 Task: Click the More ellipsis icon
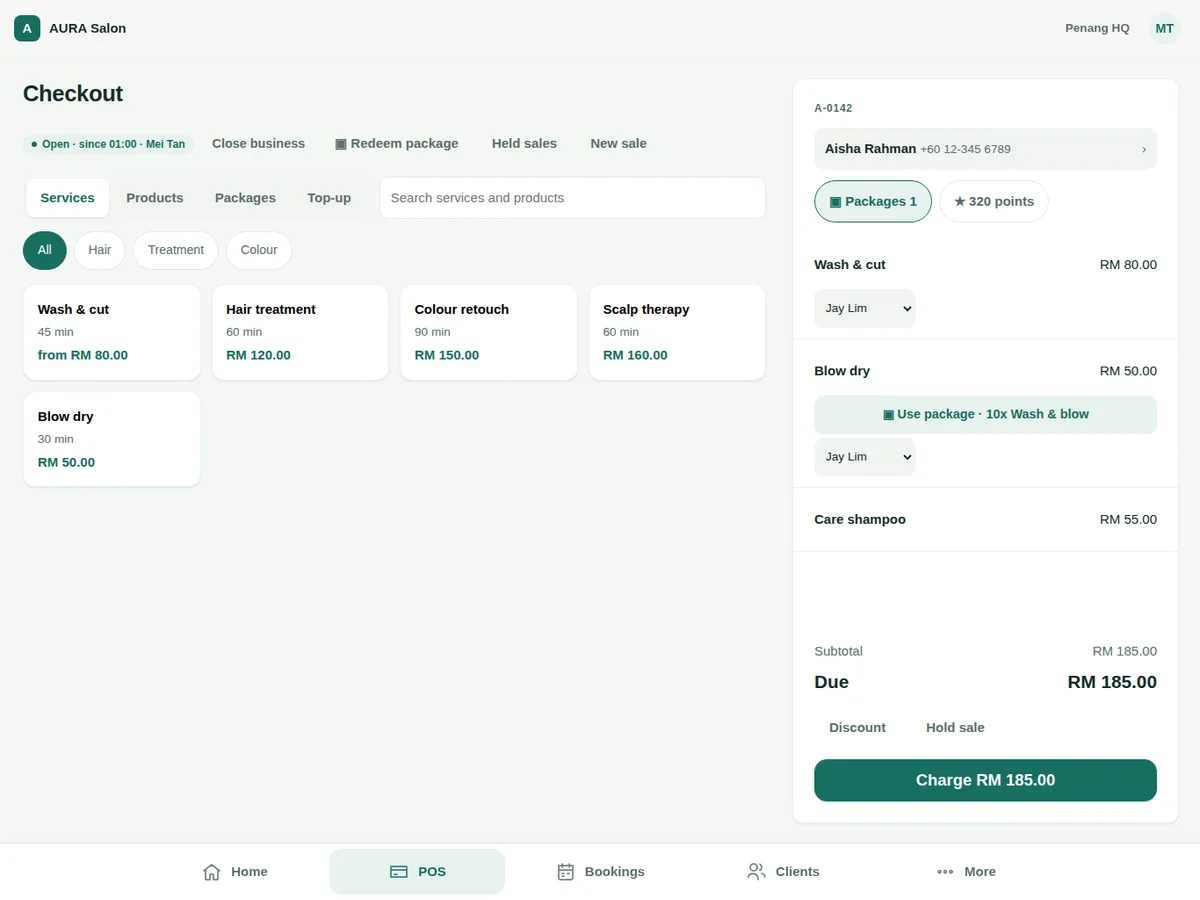click(945, 872)
